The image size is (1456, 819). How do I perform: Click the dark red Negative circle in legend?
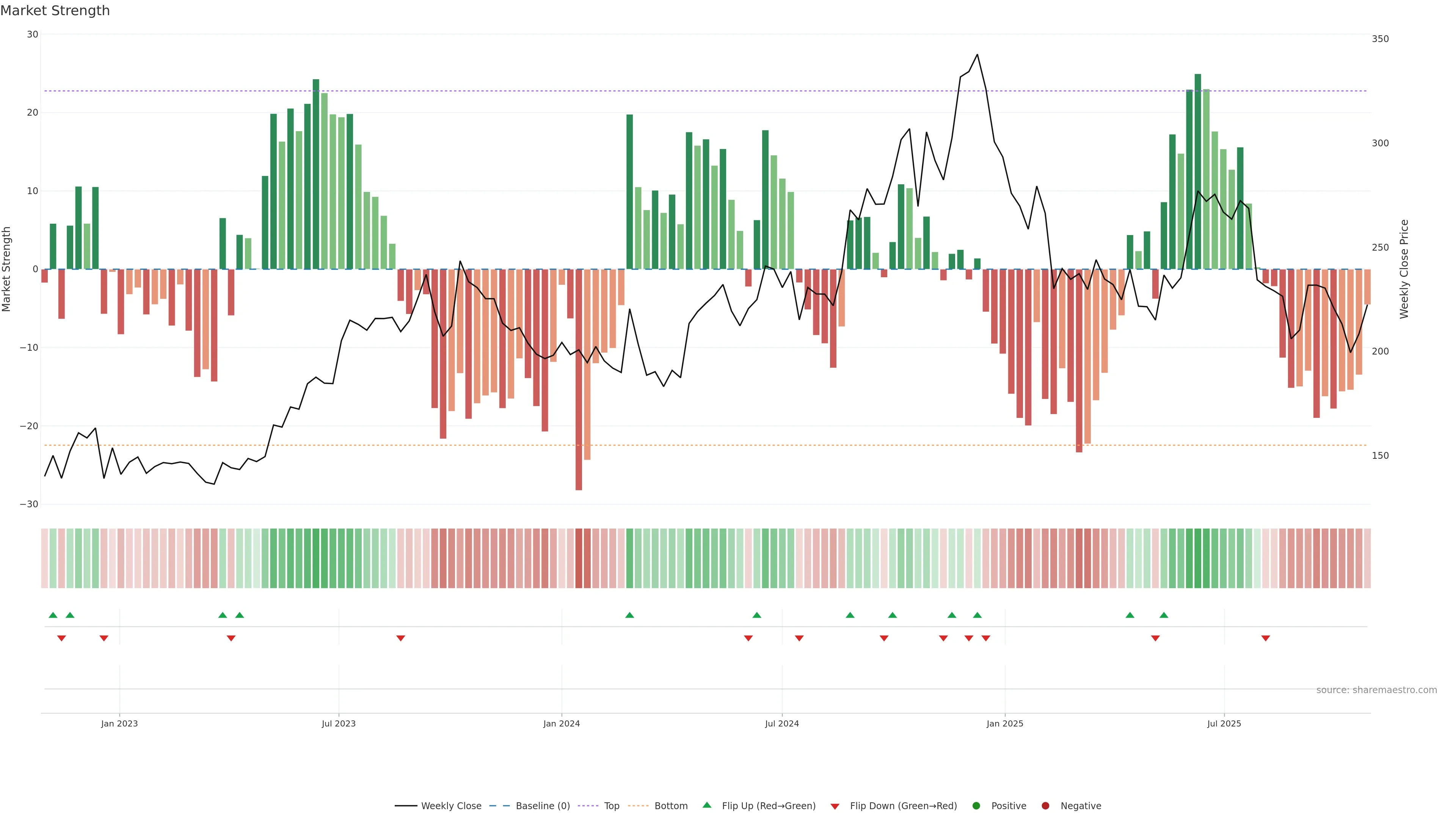[x=1045, y=806]
